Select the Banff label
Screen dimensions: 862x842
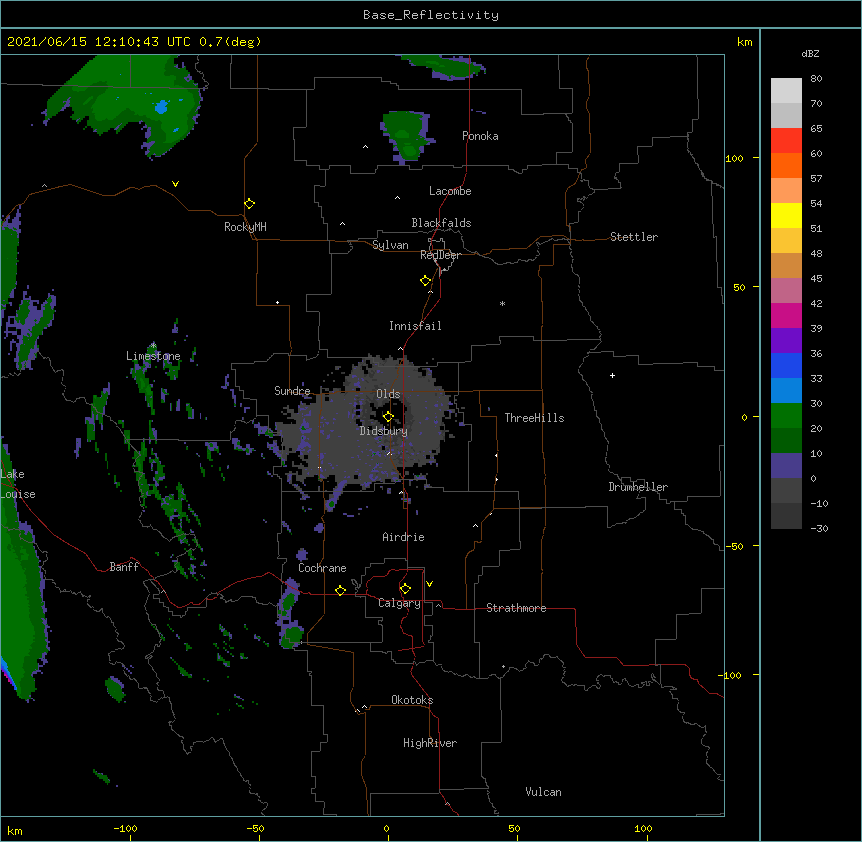[x=124, y=567]
